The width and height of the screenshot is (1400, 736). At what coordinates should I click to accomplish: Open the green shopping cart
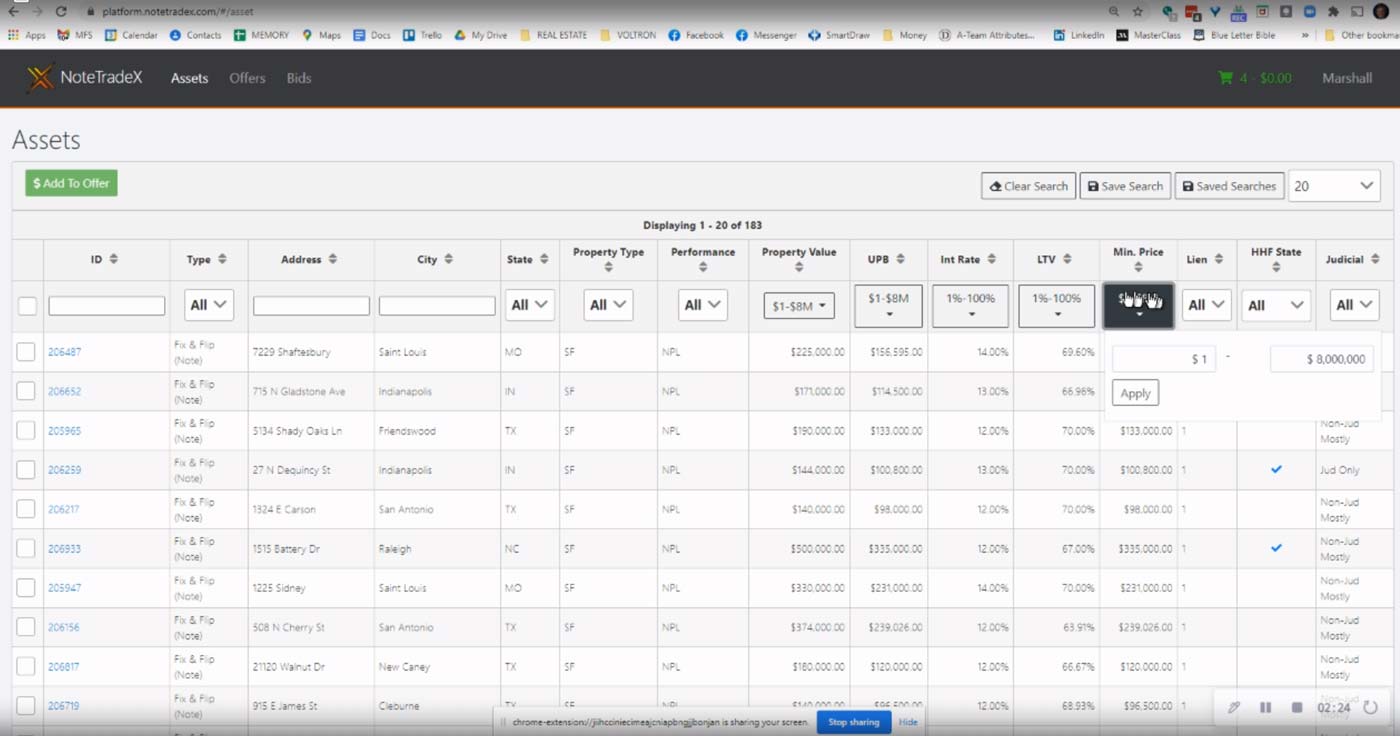[1225, 78]
